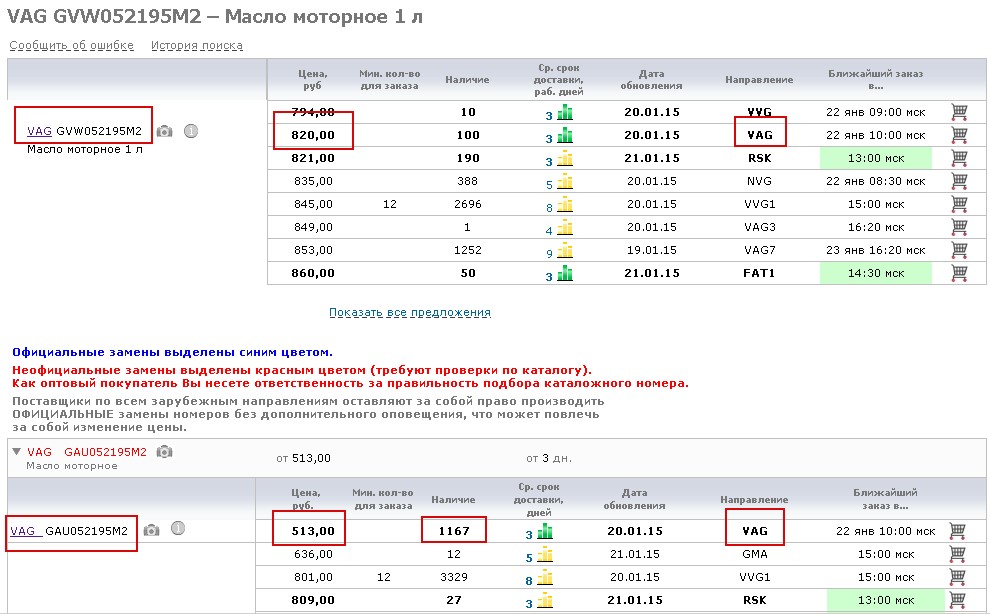This screenshot has width=990, height=614.
Task: Click 'Направление' column header in lower table
Action: pos(754,499)
